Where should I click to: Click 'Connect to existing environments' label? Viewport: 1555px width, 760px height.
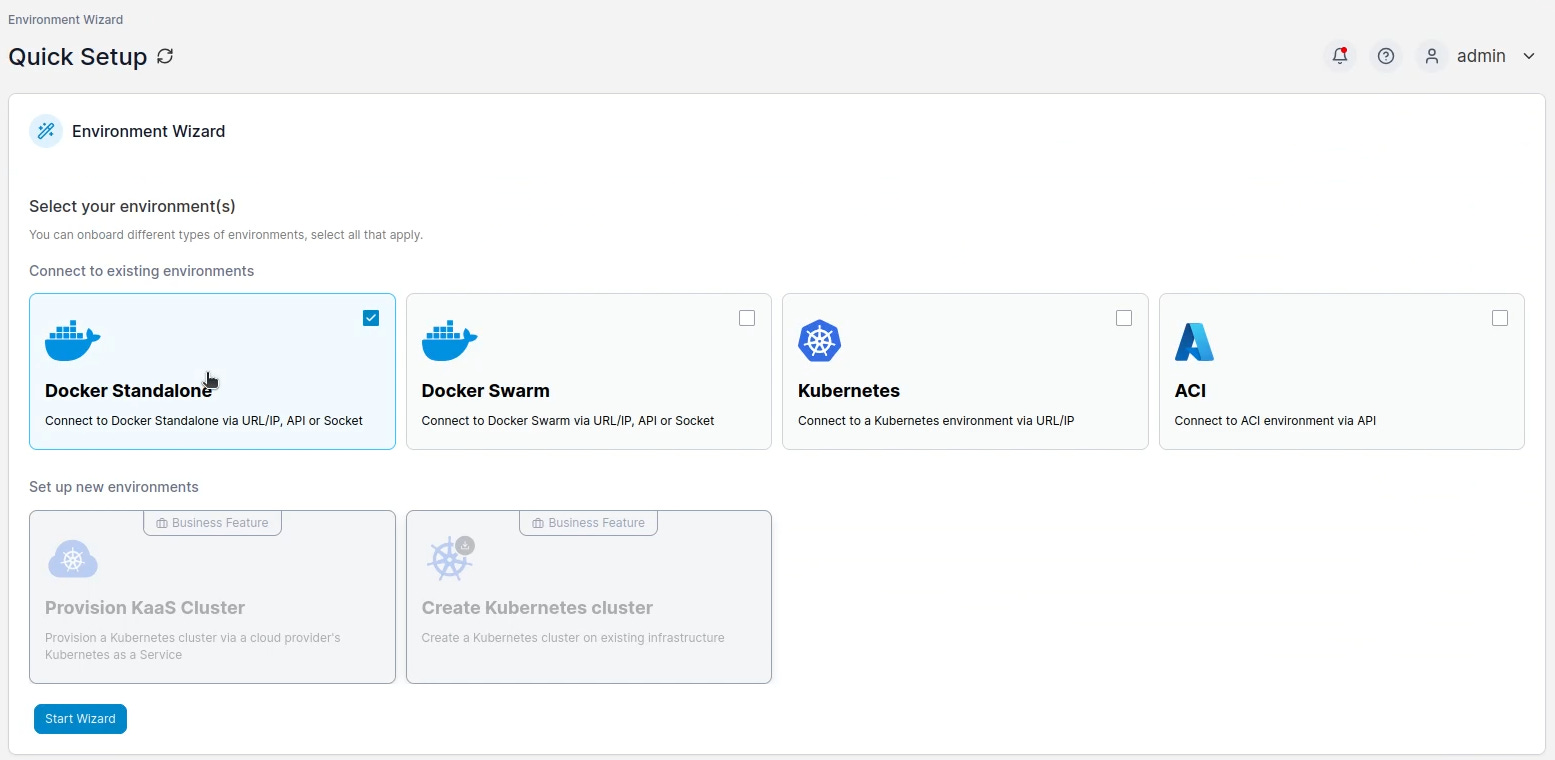pyautogui.click(x=141, y=271)
